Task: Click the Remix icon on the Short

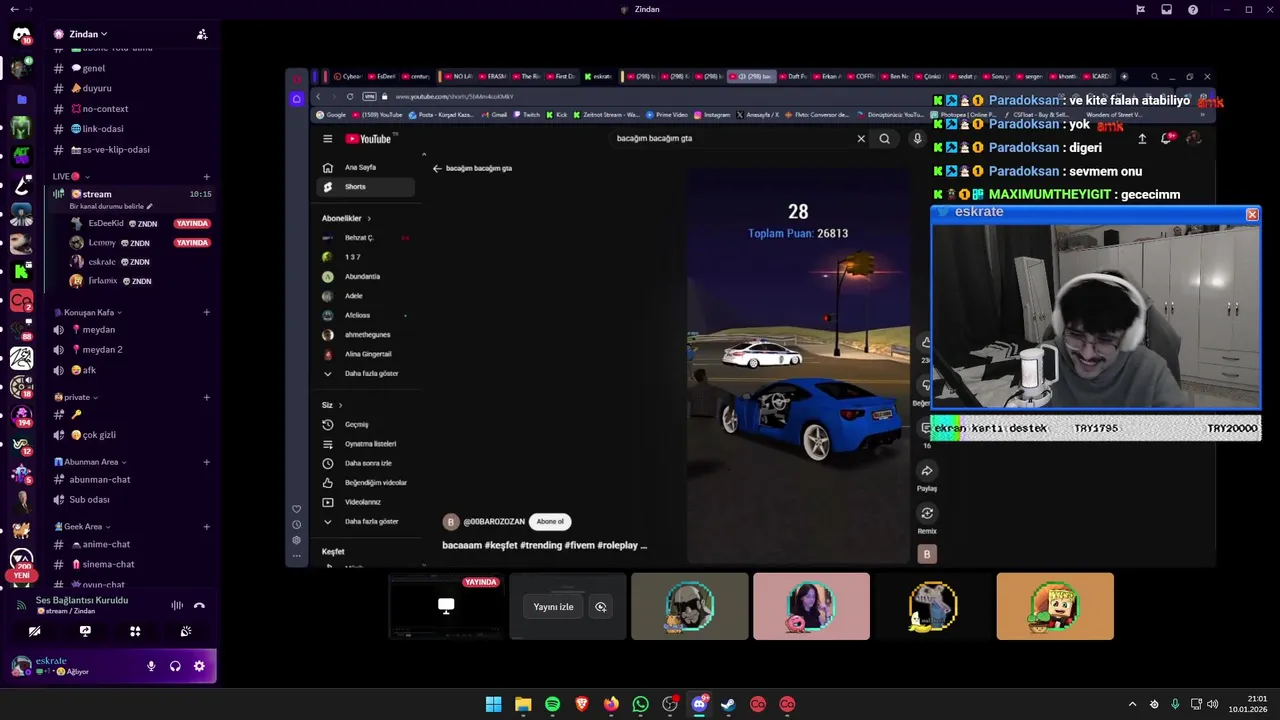Action: [x=927, y=514]
